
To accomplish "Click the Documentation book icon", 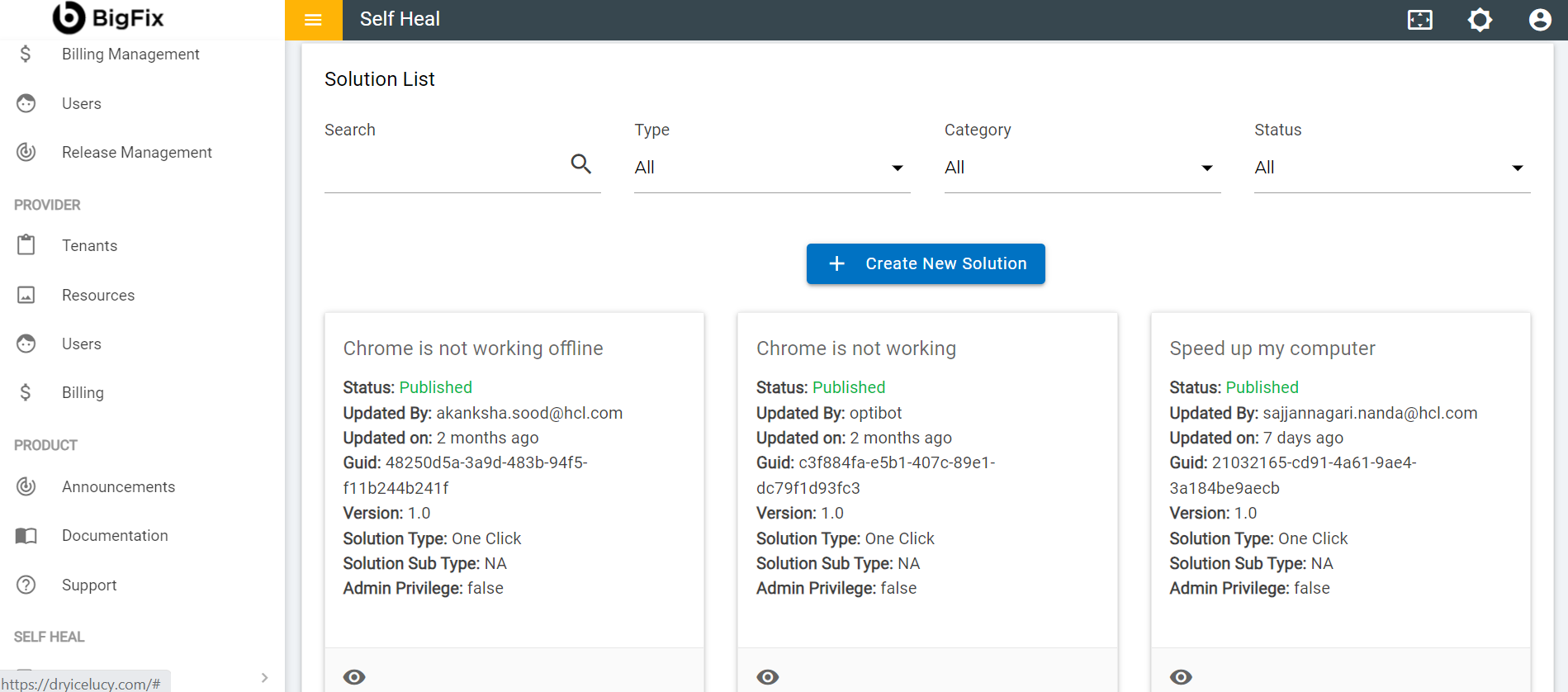I will click(x=26, y=536).
